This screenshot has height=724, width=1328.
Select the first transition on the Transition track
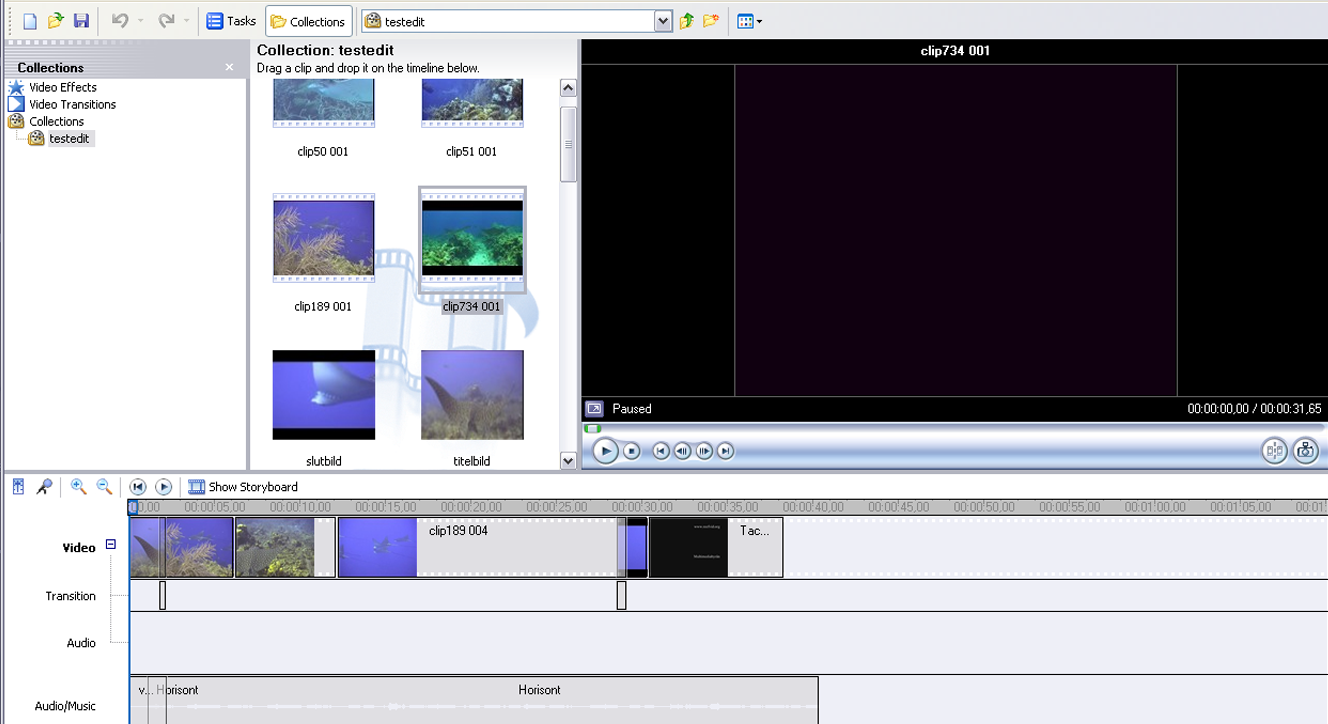163,595
